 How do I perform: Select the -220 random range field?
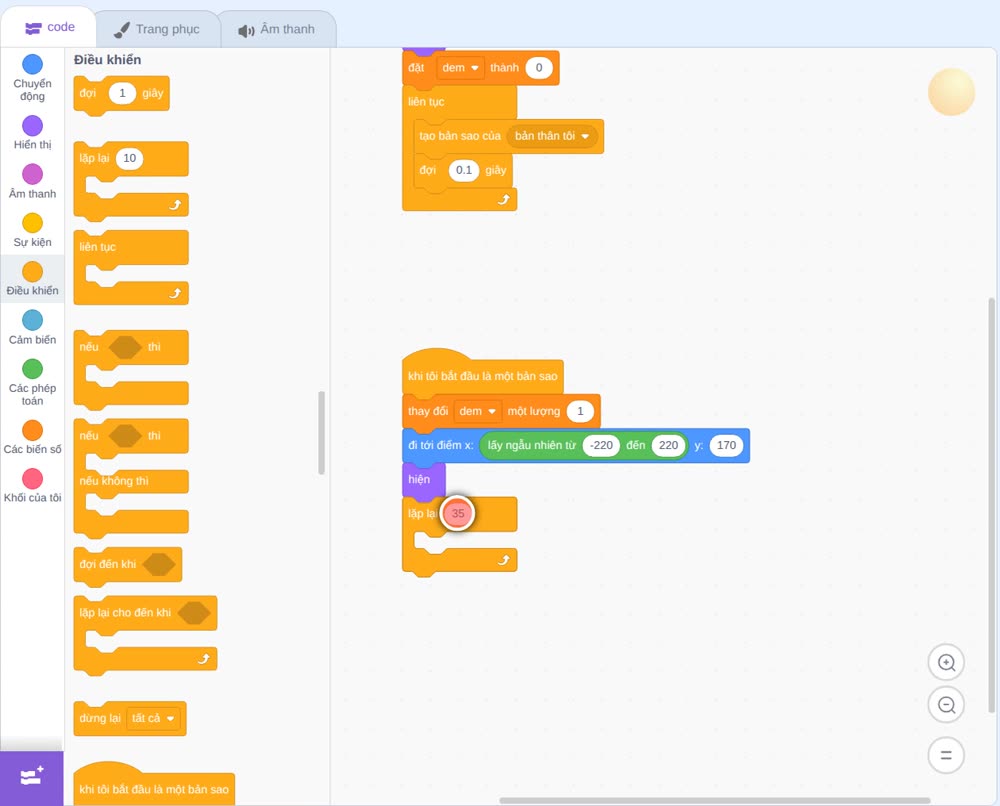[601, 445]
